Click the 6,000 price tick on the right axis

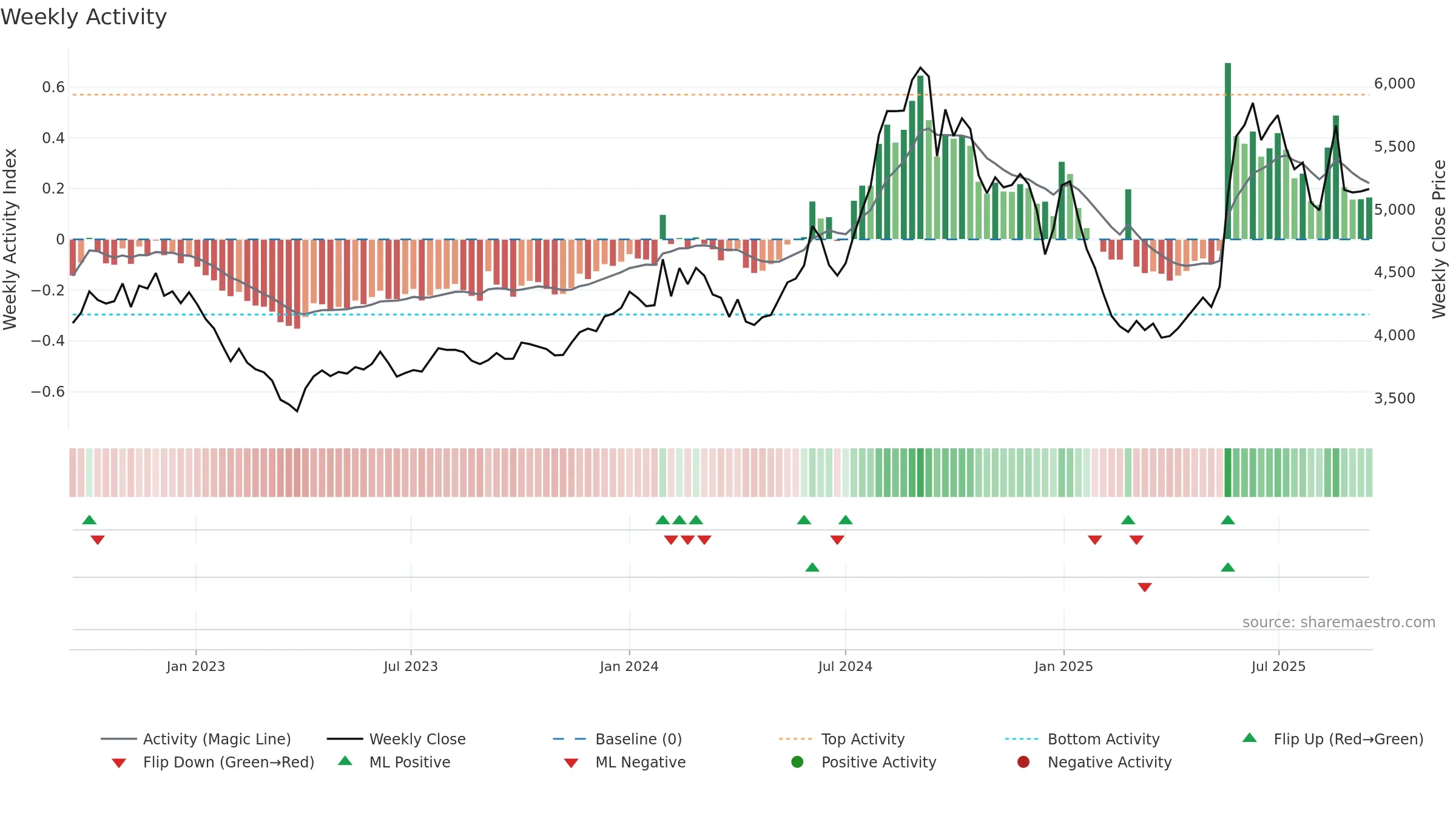(1395, 84)
